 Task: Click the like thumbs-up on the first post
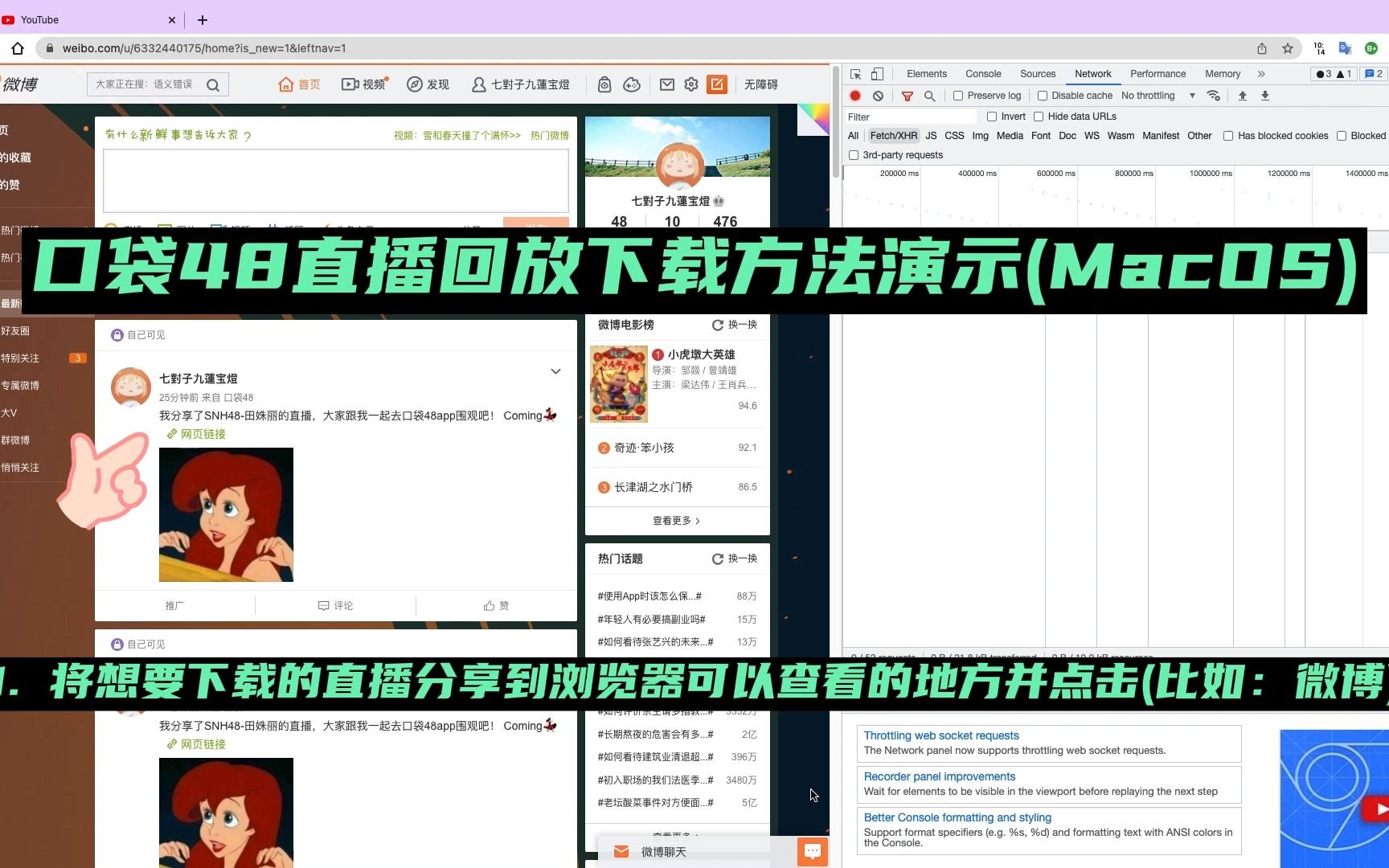point(496,606)
